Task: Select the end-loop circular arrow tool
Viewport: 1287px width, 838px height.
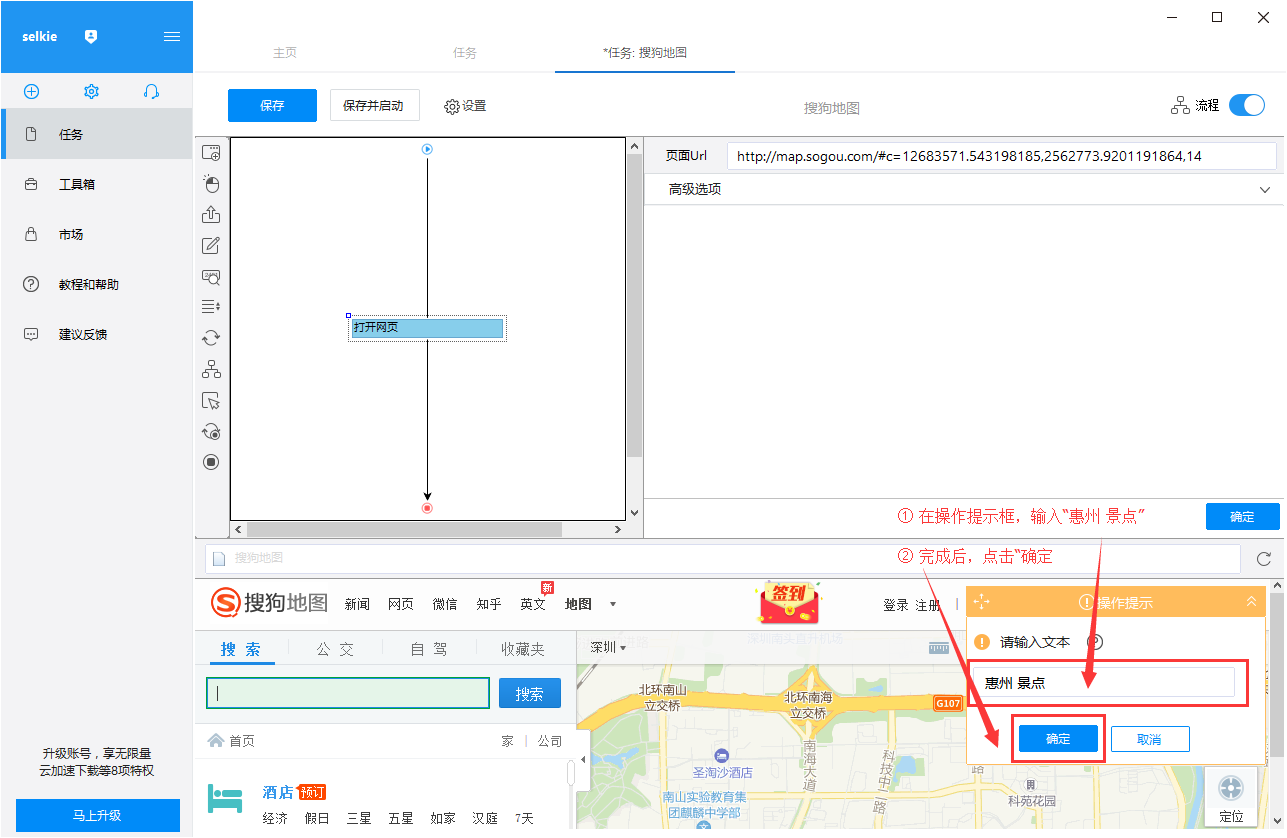Action: pos(211,432)
